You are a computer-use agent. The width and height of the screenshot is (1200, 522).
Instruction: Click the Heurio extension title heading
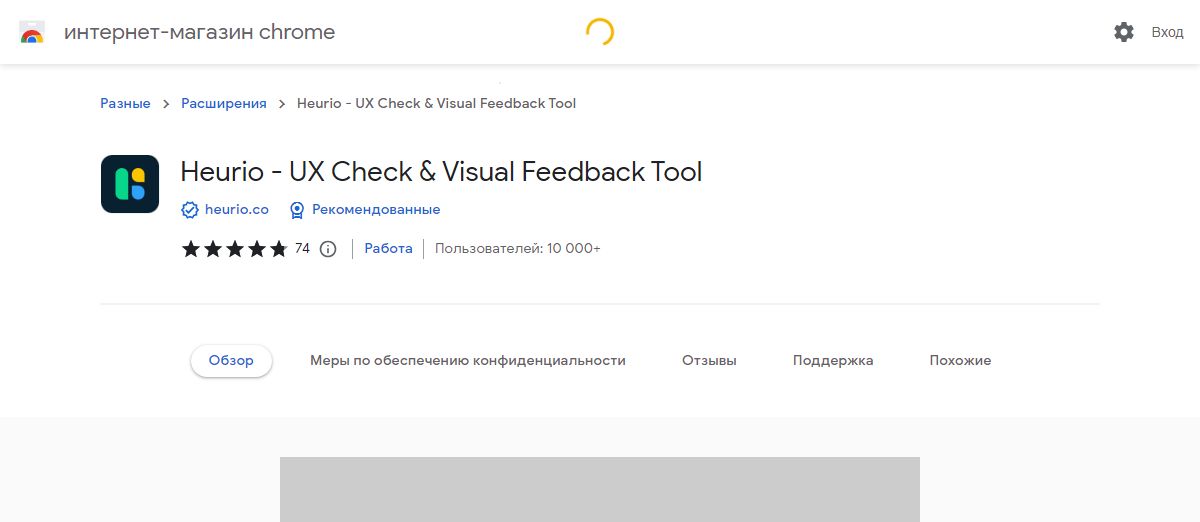pos(441,172)
